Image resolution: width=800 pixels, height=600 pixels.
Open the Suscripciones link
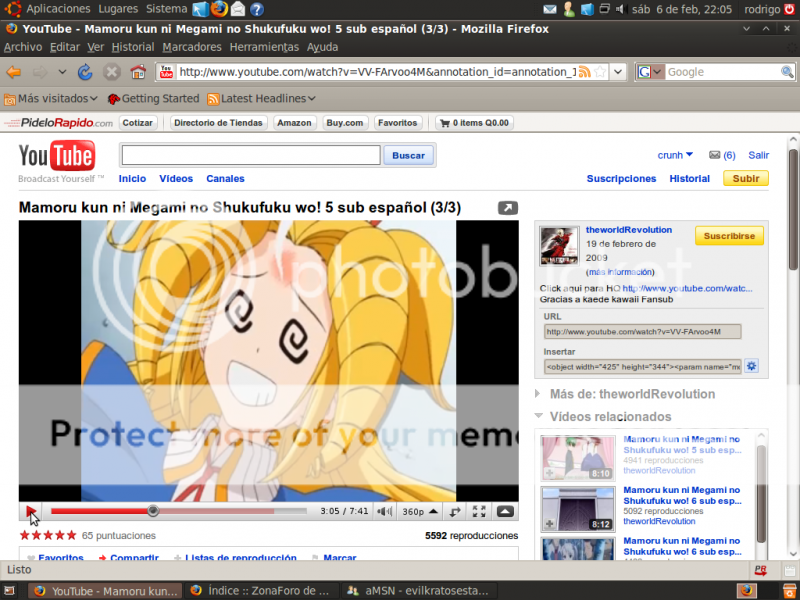tap(621, 179)
